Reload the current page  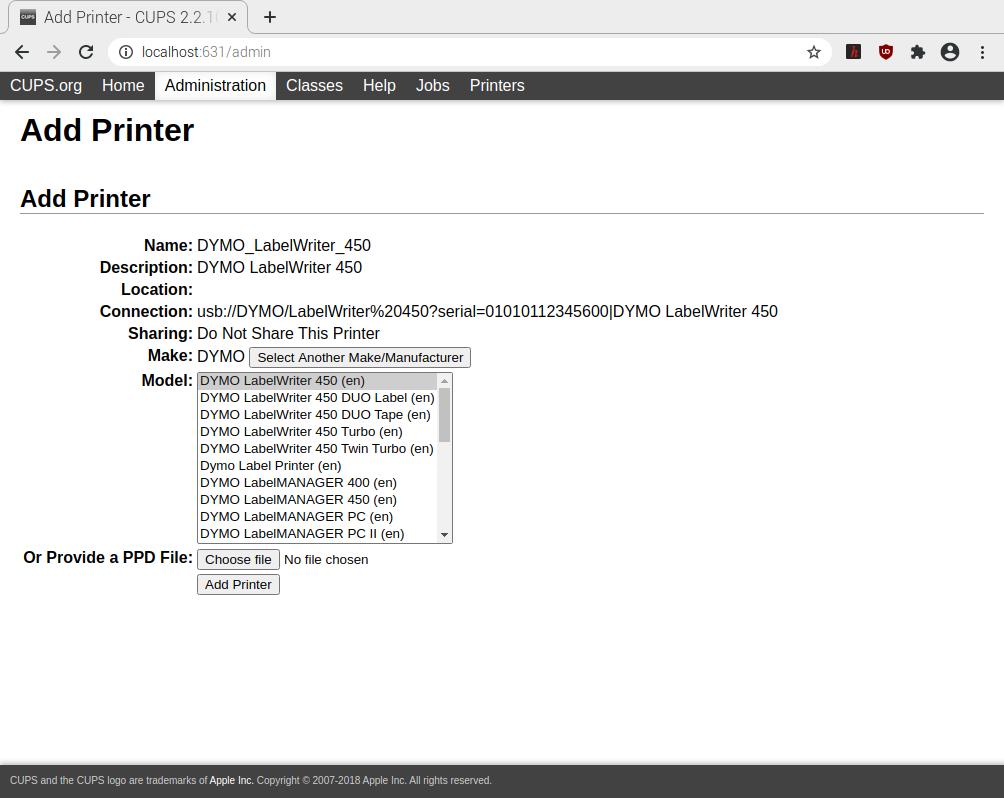(86, 52)
